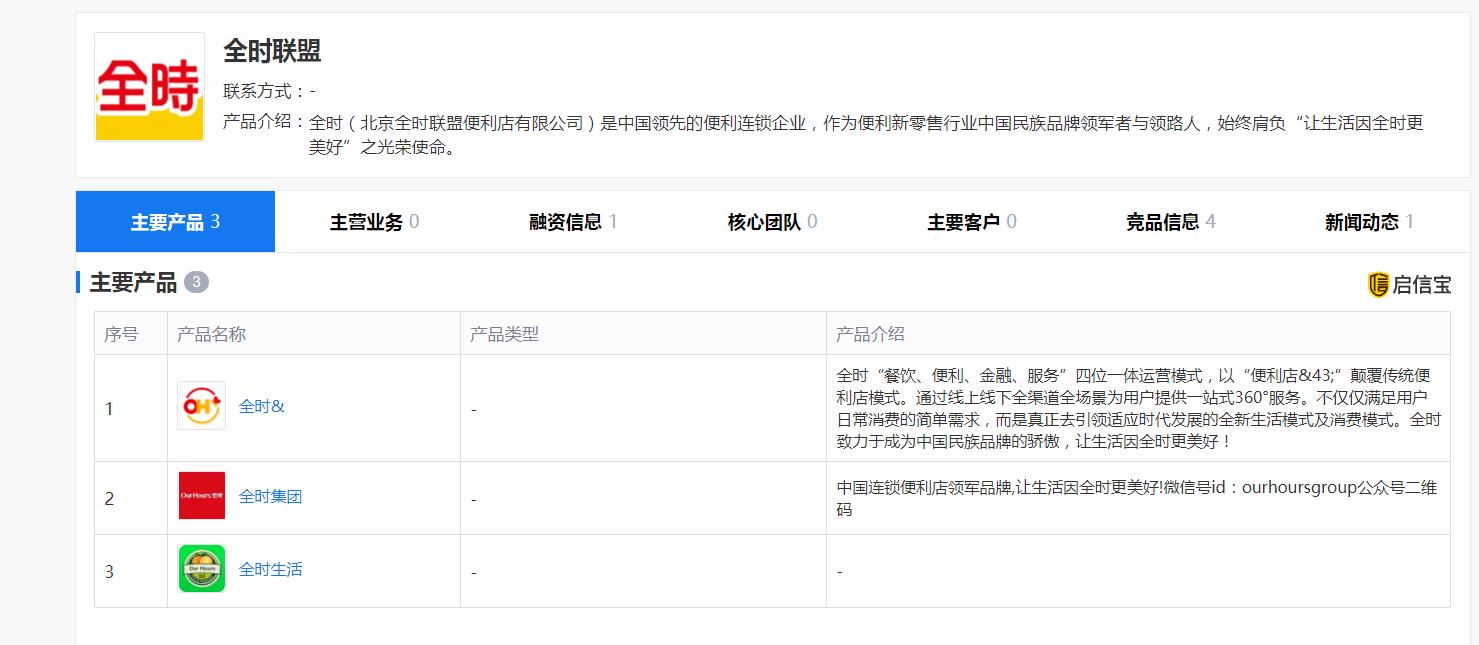Switch to the 主要客户 tab
The image size is (1479, 645).
(x=971, y=222)
